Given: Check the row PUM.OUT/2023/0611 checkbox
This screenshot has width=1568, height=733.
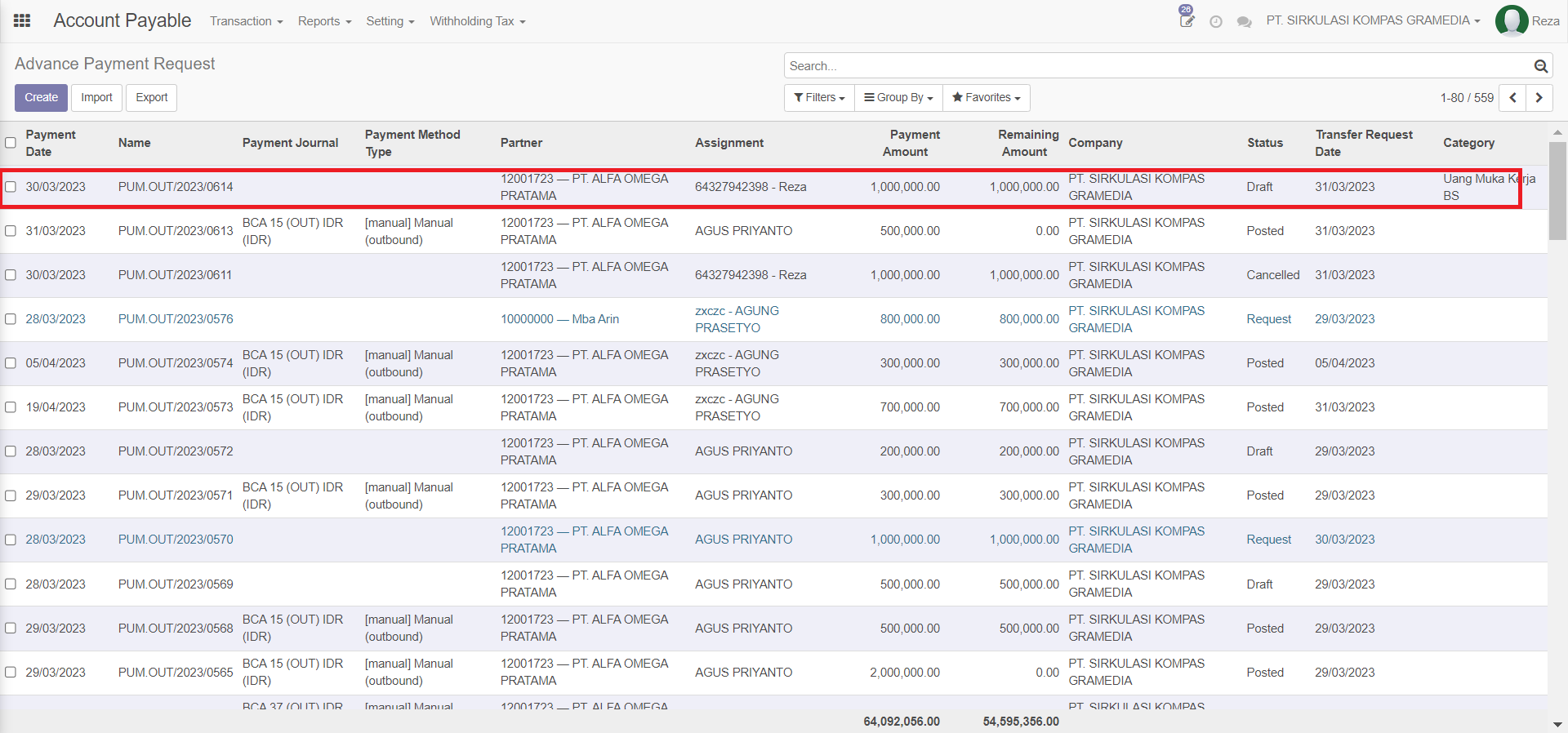Looking at the screenshot, I should pyautogui.click(x=11, y=275).
